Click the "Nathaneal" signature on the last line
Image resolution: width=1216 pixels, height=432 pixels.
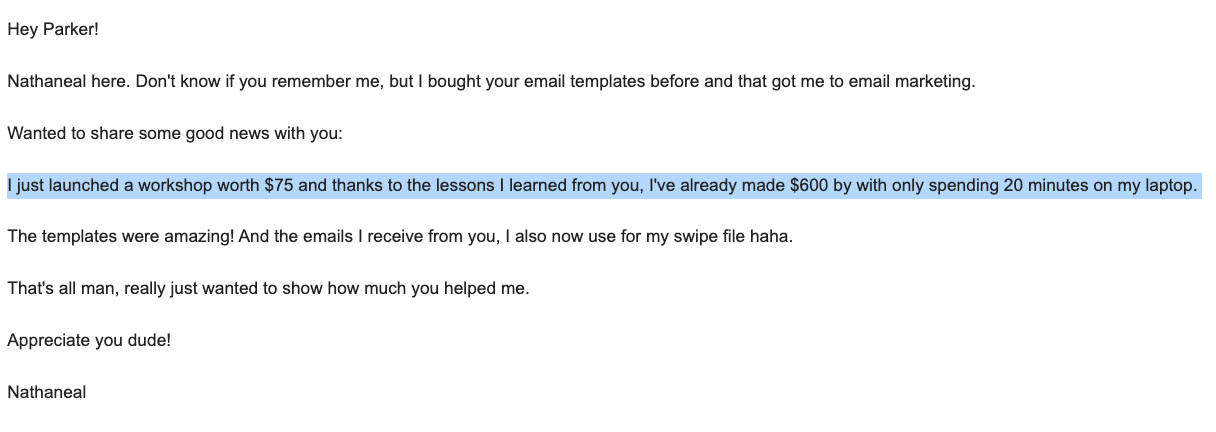coord(46,393)
